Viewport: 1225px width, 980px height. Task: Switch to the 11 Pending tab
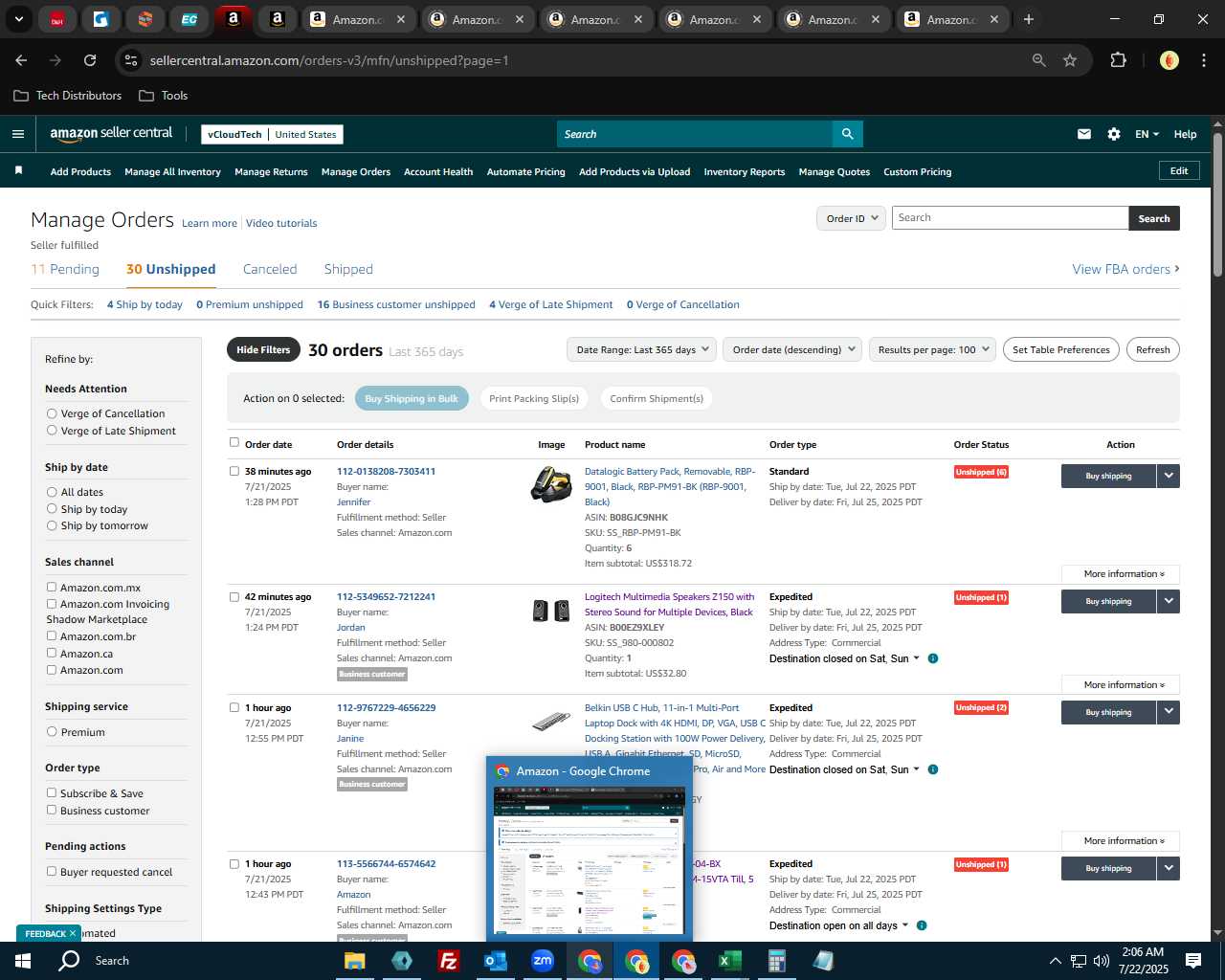pyautogui.click(x=65, y=269)
